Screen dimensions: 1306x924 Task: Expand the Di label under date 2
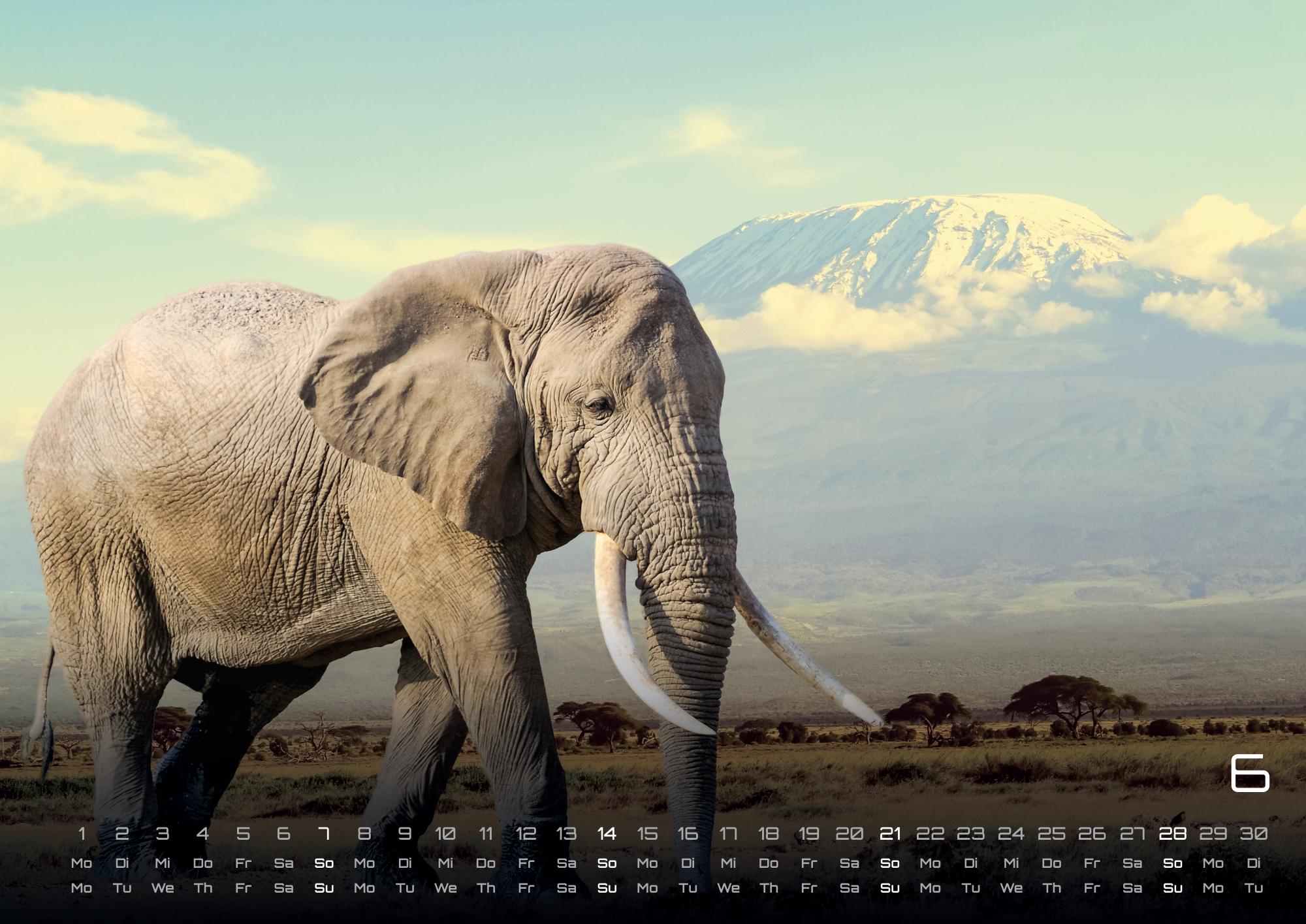pyautogui.click(x=124, y=862)
